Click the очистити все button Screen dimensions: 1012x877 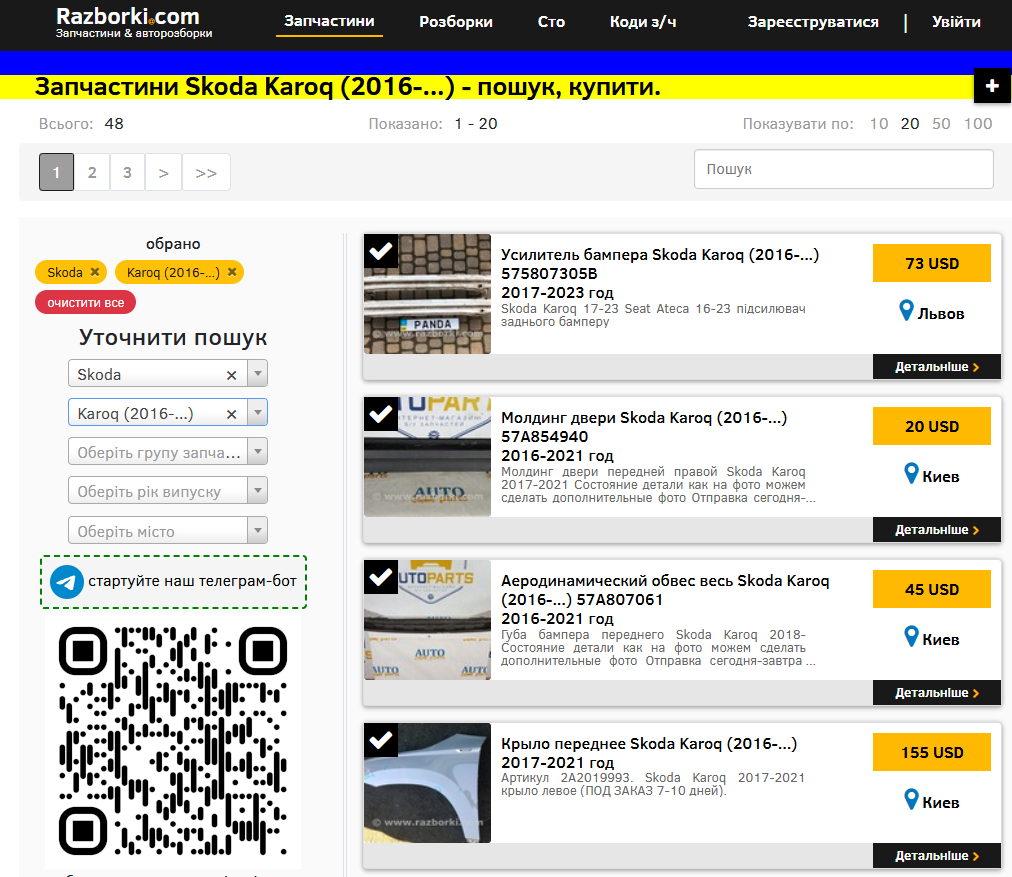(x=85, y=303)
